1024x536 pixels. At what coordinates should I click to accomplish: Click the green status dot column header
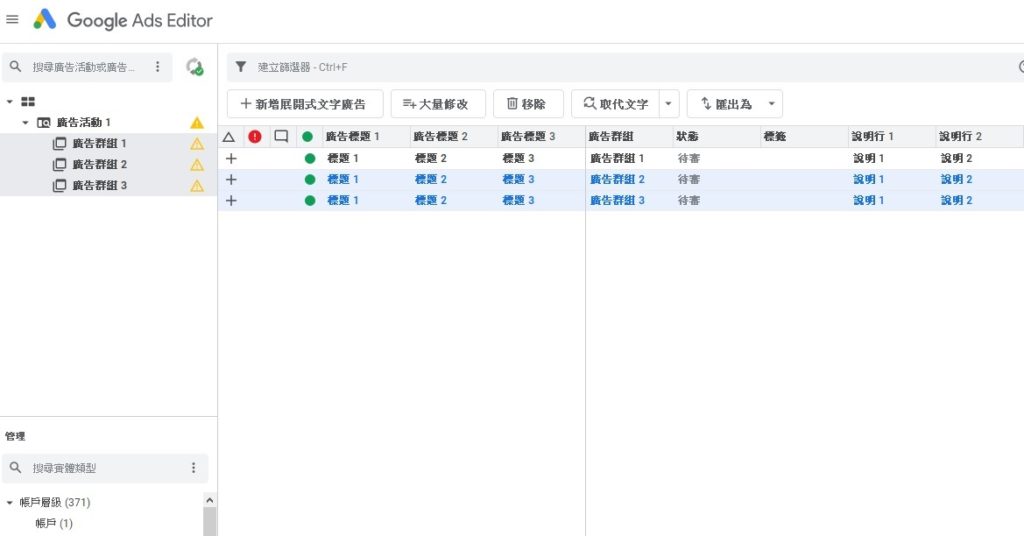(309, 137)
